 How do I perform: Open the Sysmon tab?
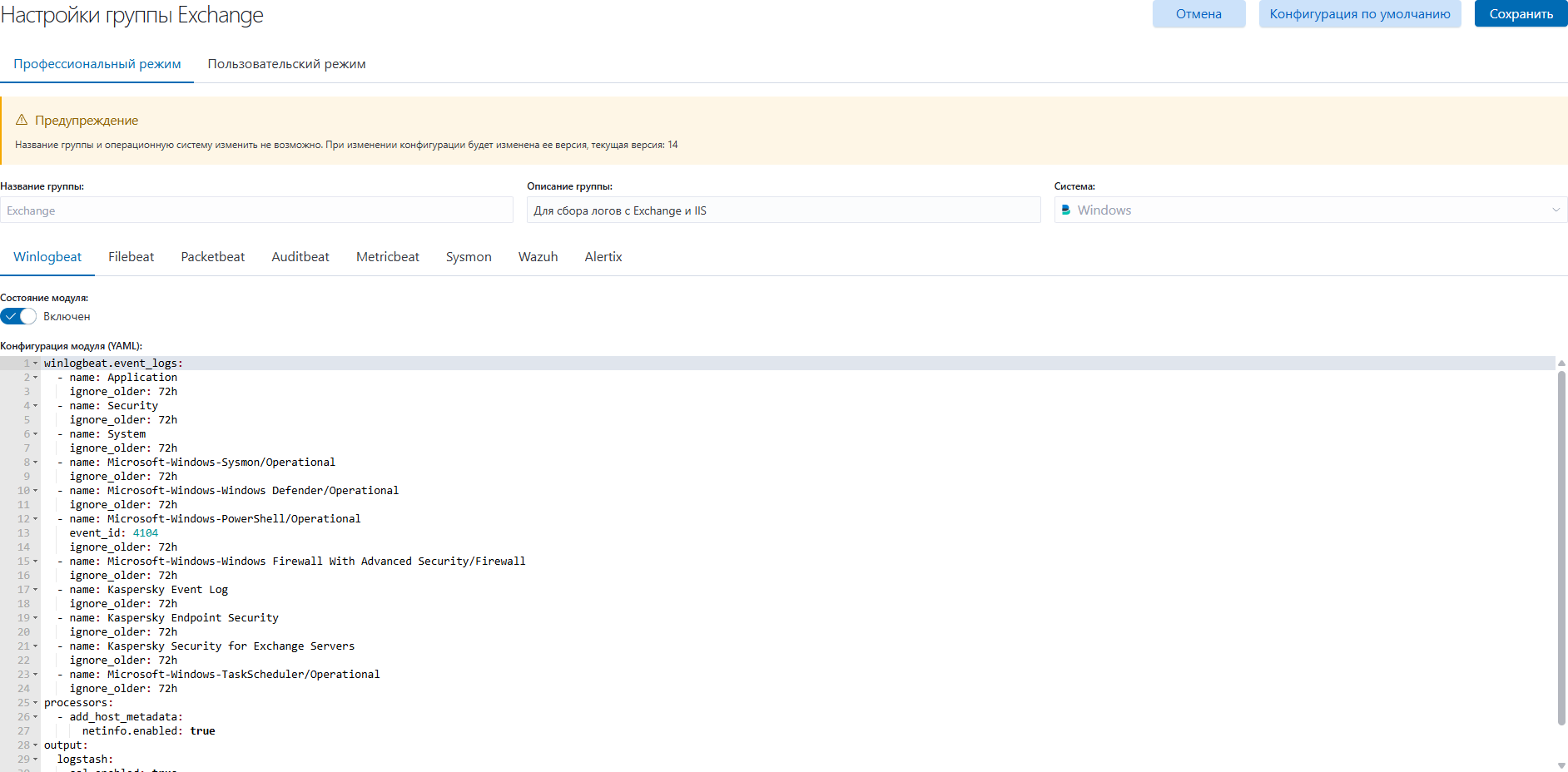pos(469,257)
